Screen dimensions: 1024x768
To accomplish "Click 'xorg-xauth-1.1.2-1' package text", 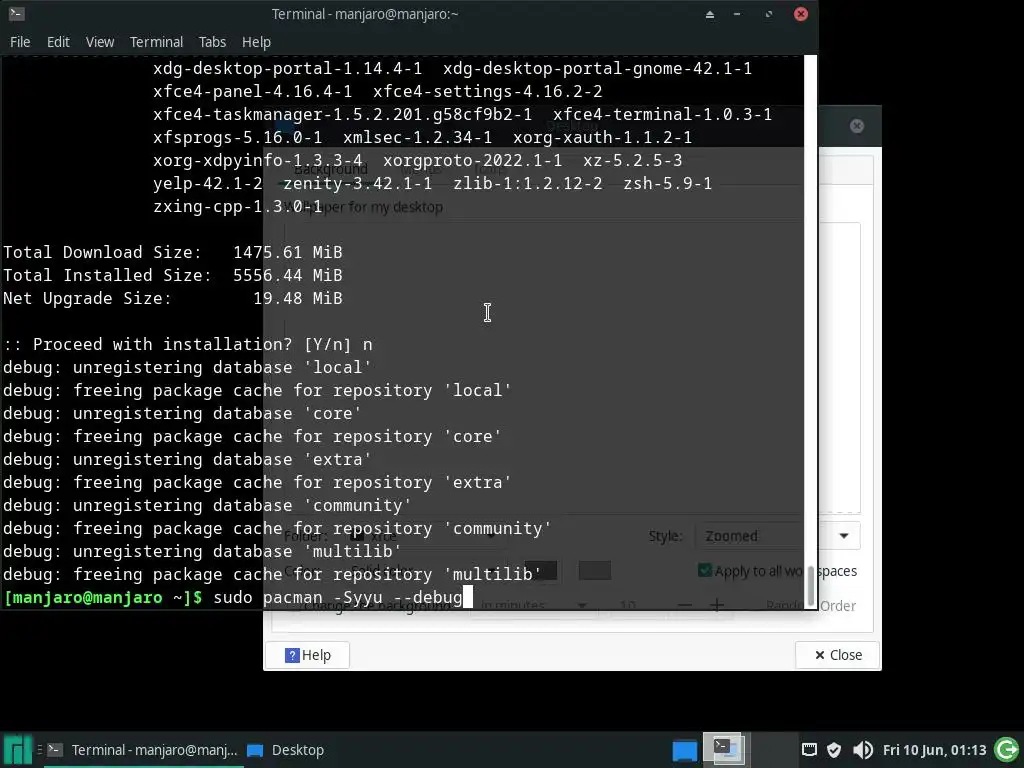I will click(x=602, y=137).
